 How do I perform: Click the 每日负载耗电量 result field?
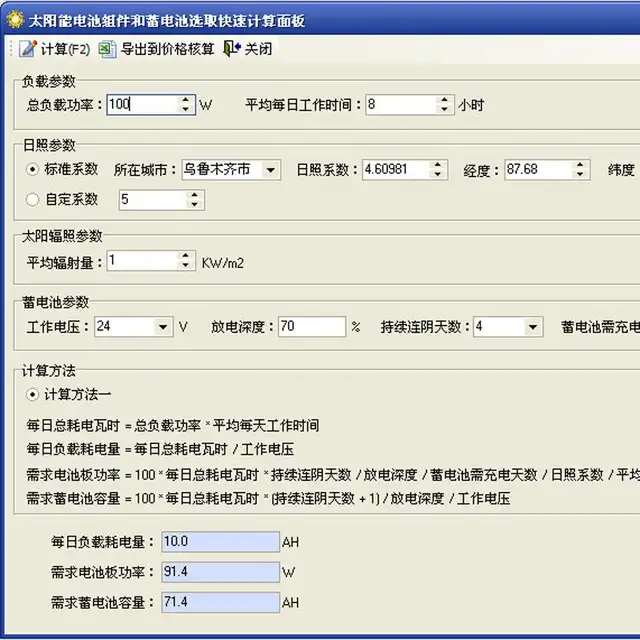220,542
